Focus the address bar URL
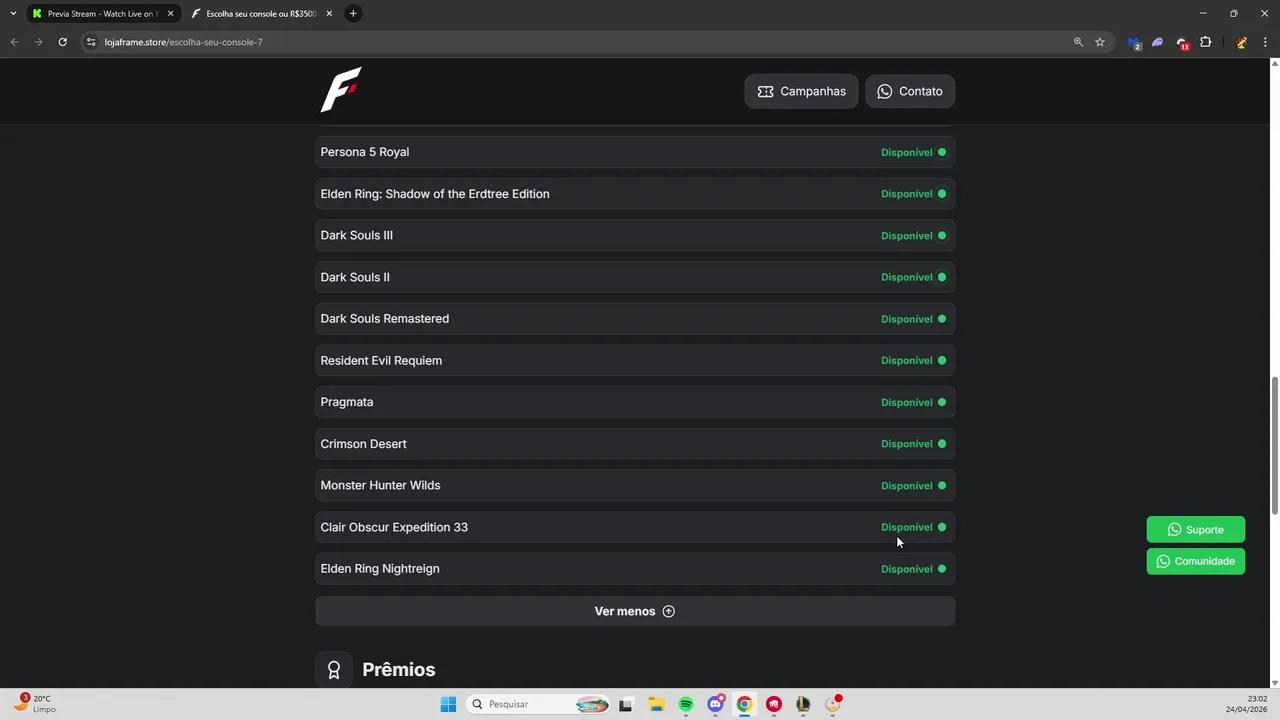Image resolution: width=1280 pixels, height=720 pixels. pyautogui.click(x=184, y=42)
